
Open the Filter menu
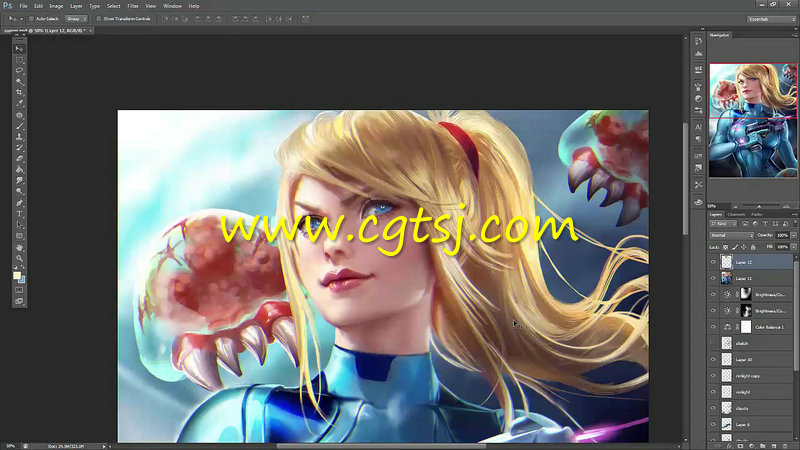133,6
